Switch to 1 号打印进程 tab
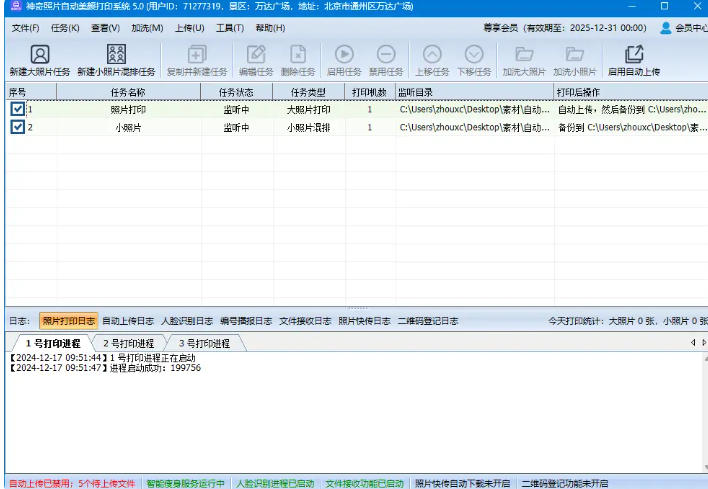708x489 pixels. tap(53, 343)
